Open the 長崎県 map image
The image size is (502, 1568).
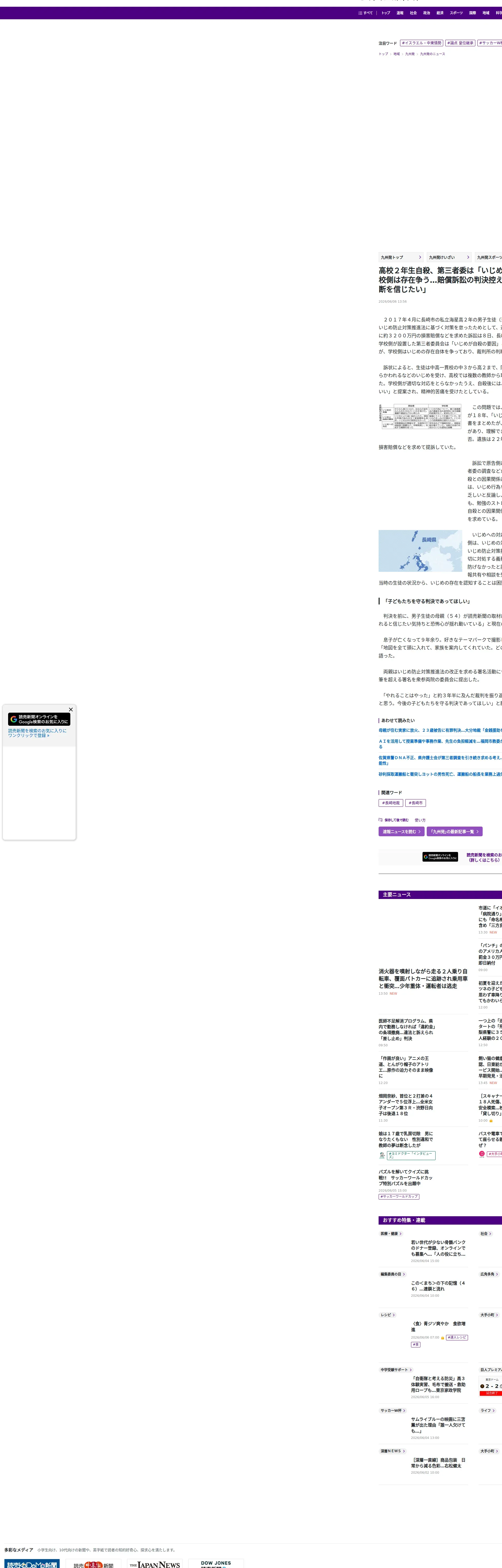coord(420,551)
